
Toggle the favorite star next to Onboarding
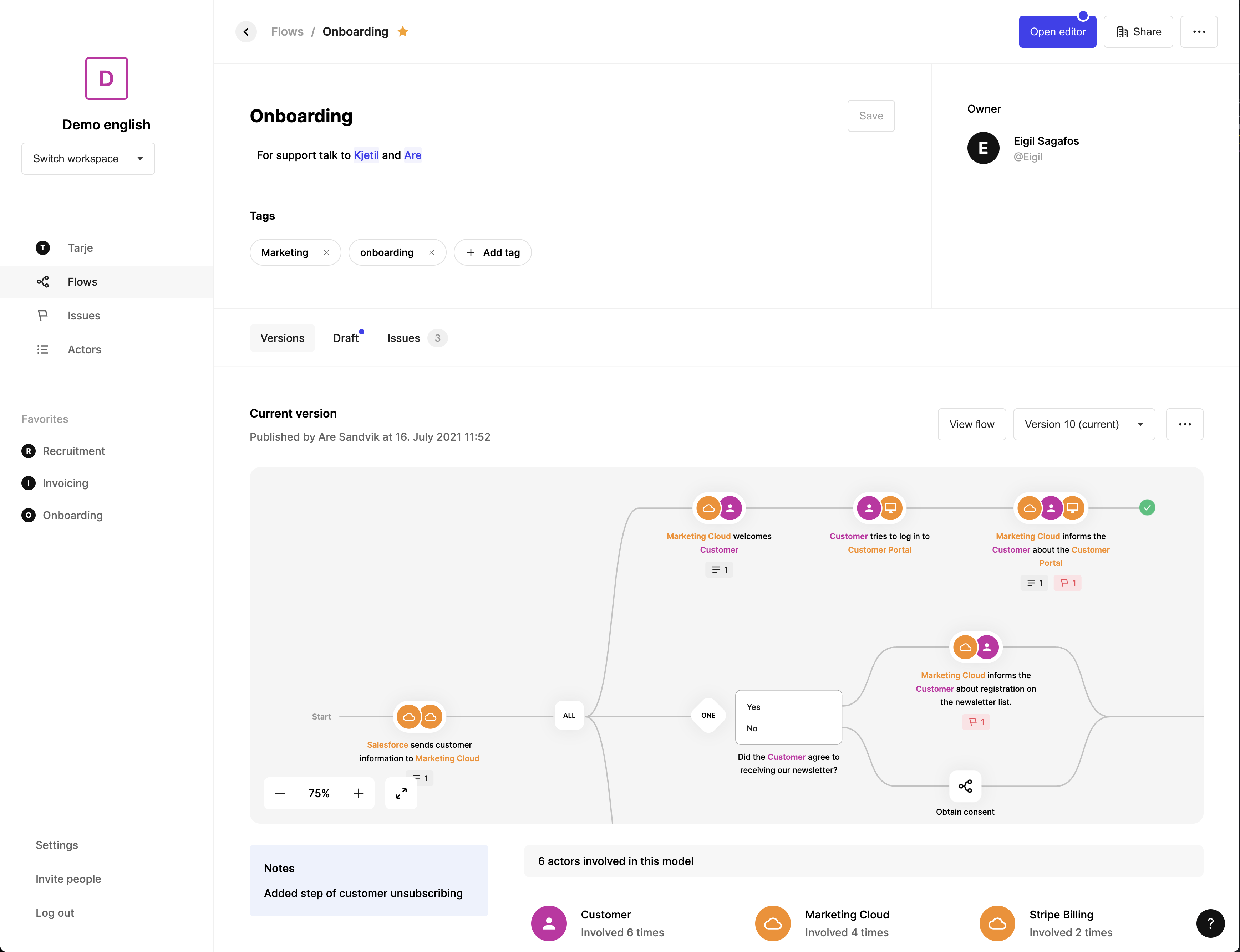point(403,31)
